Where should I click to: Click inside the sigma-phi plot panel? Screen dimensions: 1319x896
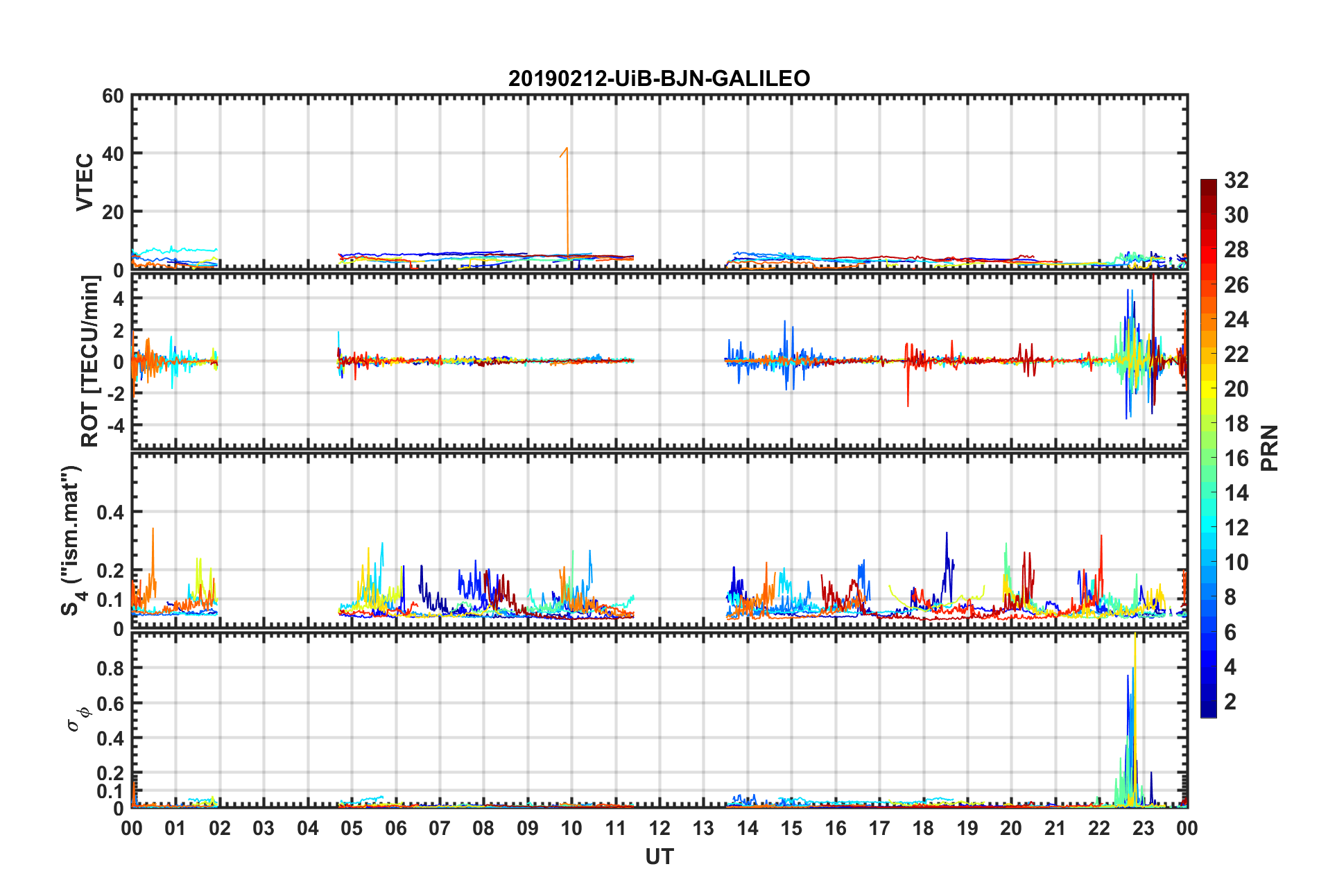click(x=659, y=721)
